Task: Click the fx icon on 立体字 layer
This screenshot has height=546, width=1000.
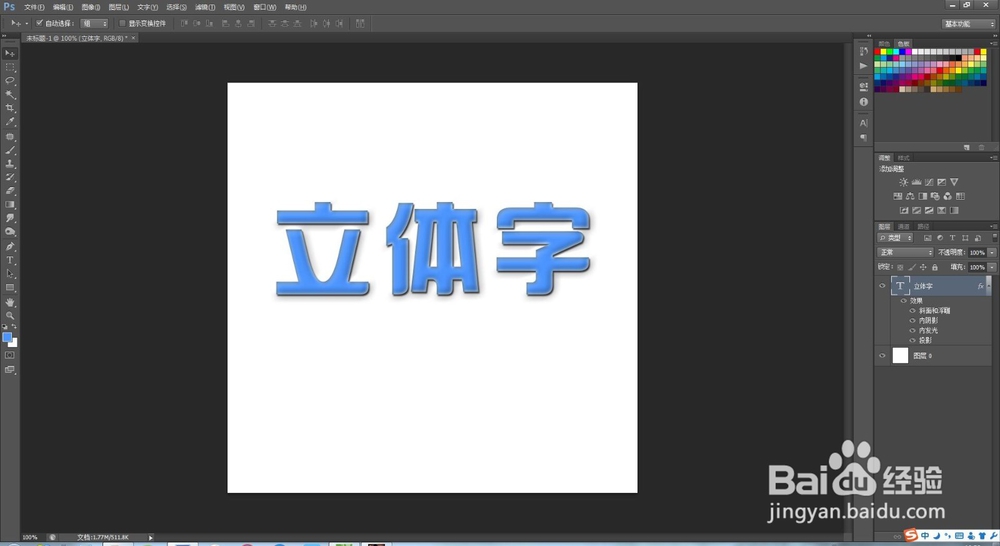Action: (x=980, y=286)
